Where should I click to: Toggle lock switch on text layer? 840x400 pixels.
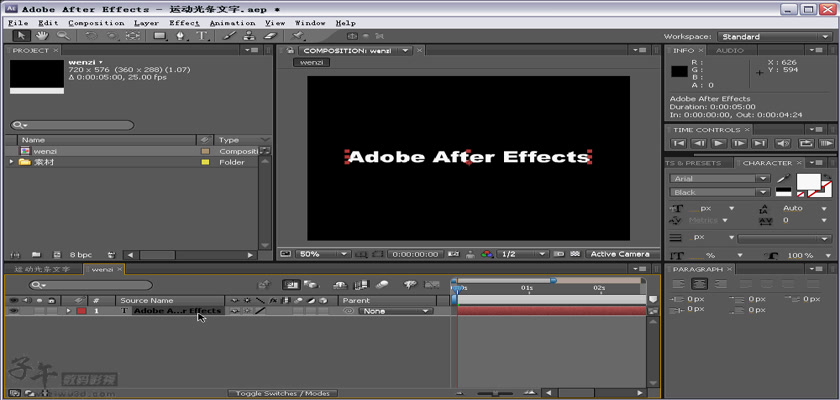coord(51,311)
